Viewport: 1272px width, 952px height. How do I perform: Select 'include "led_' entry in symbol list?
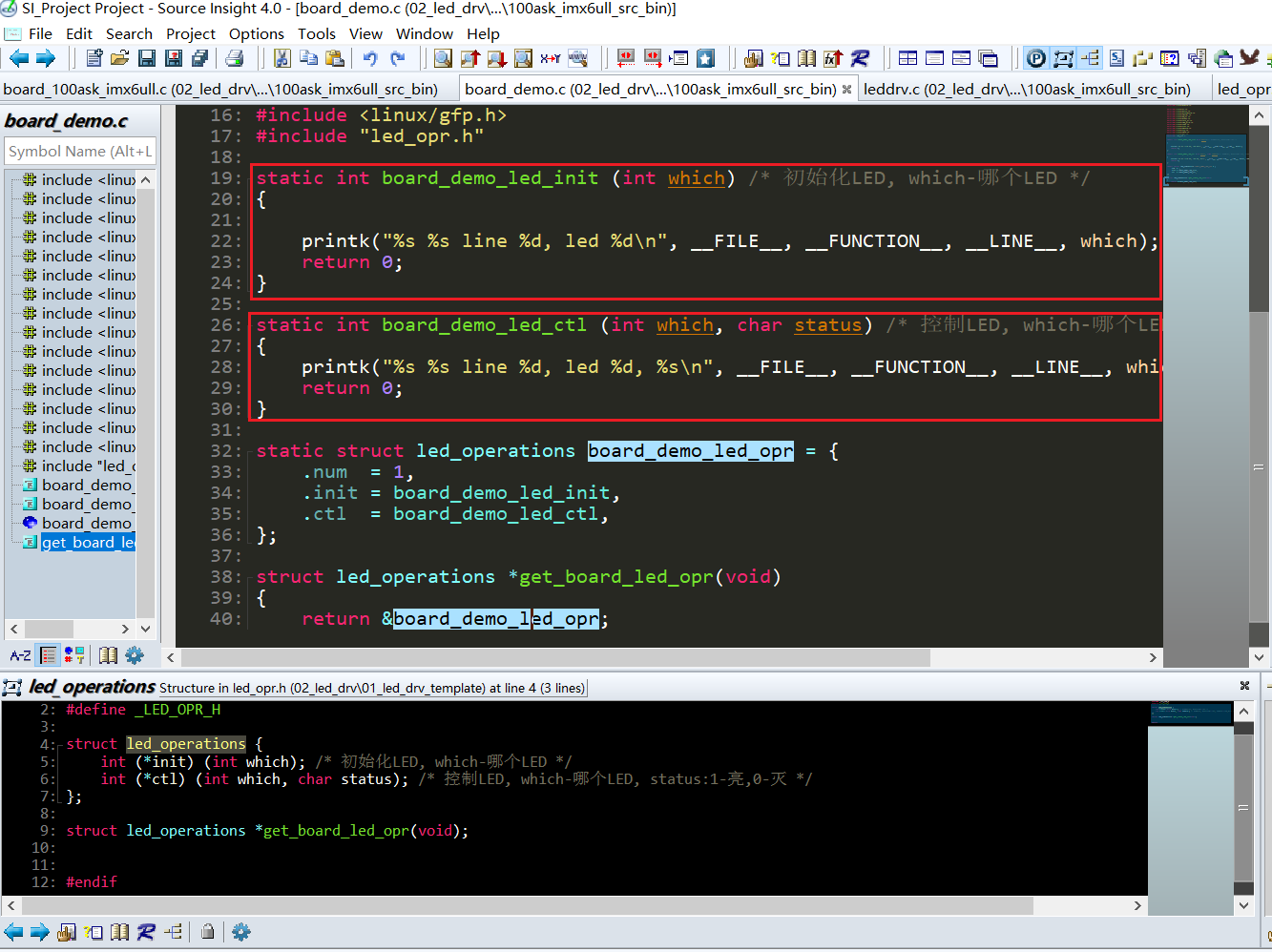[x=88, y=466]
